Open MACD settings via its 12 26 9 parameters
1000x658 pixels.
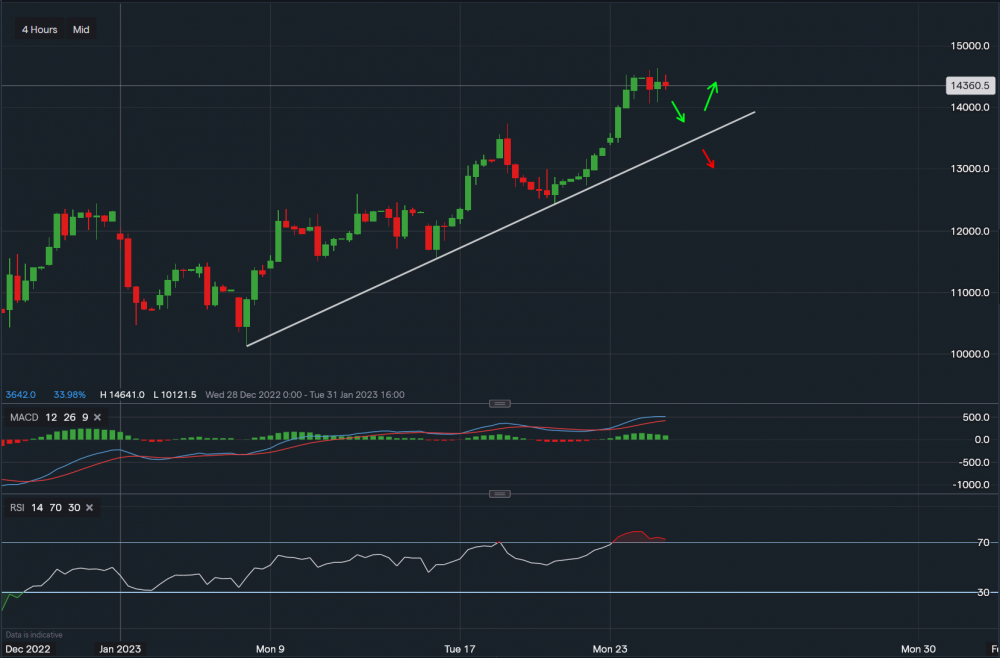click(68, 417)
